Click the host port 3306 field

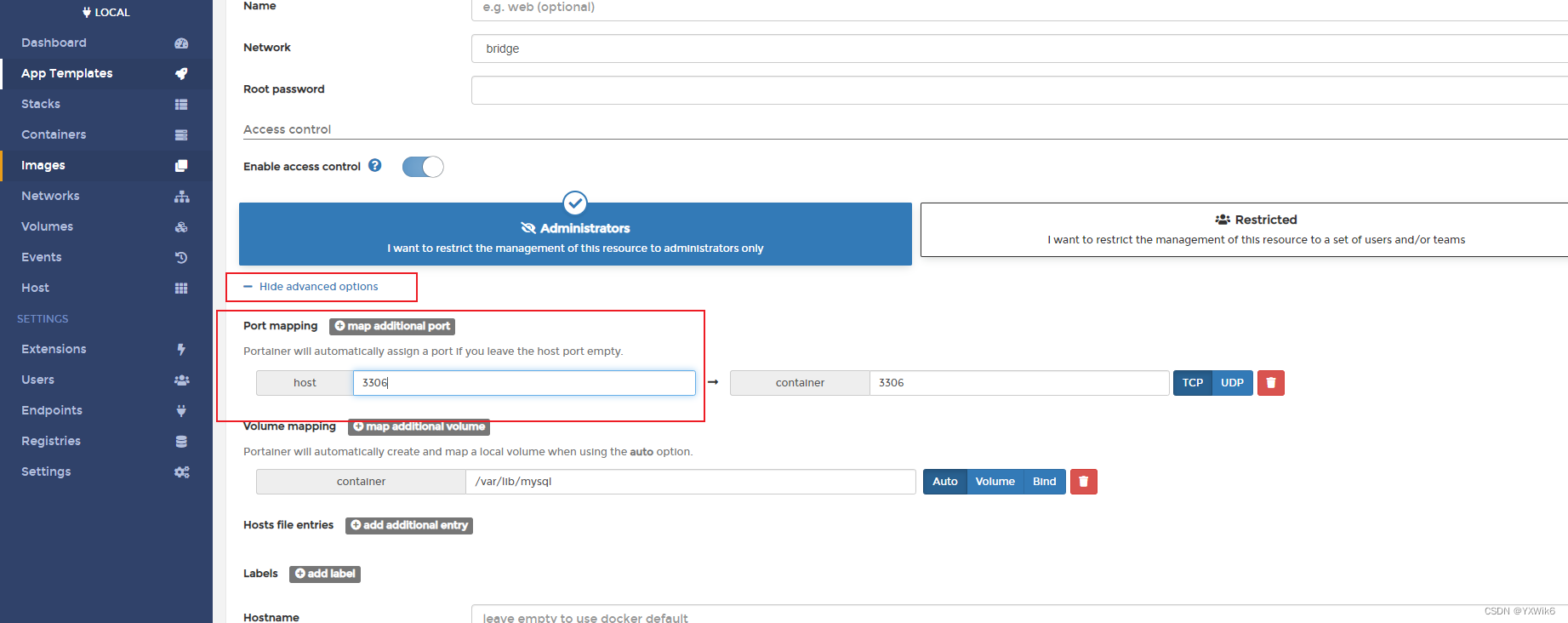(x=524, y=383)
